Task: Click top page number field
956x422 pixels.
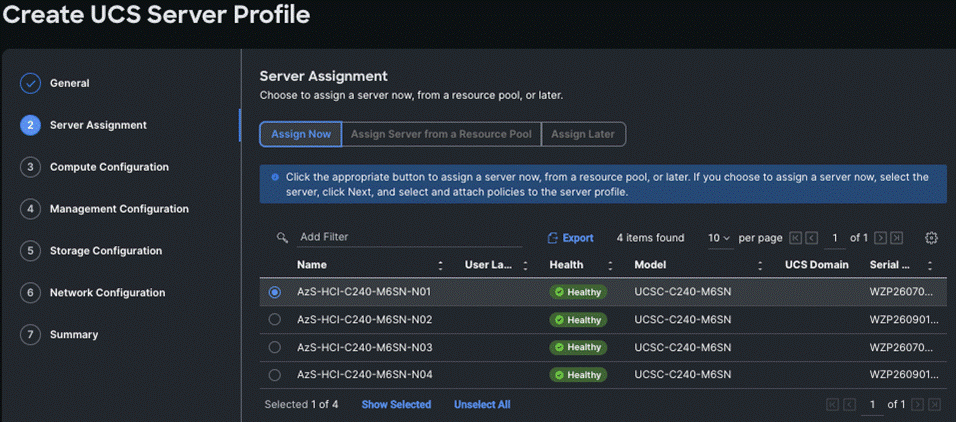Action: (x=835, y=238)
